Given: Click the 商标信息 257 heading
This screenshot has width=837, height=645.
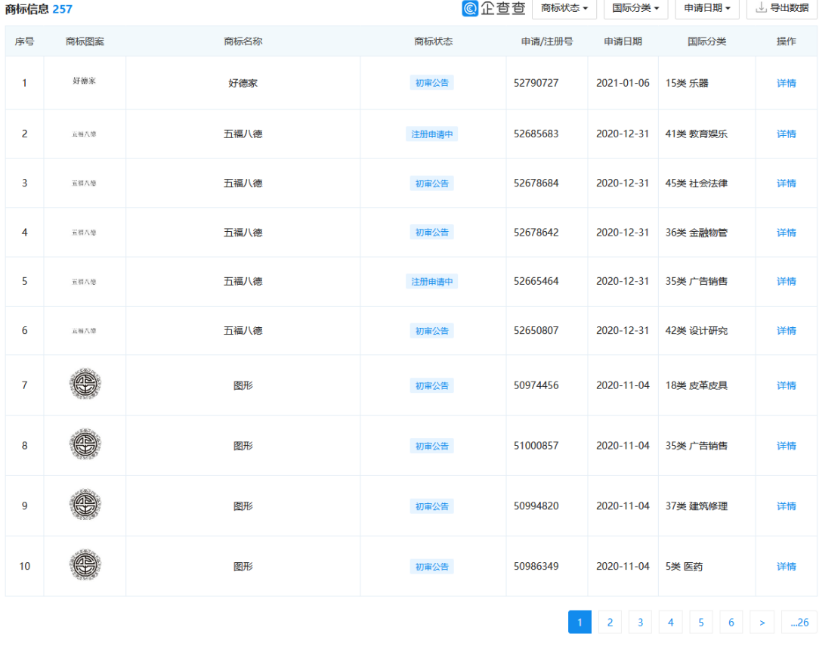Looking at the screenshot, I should (x=38, y=9).
